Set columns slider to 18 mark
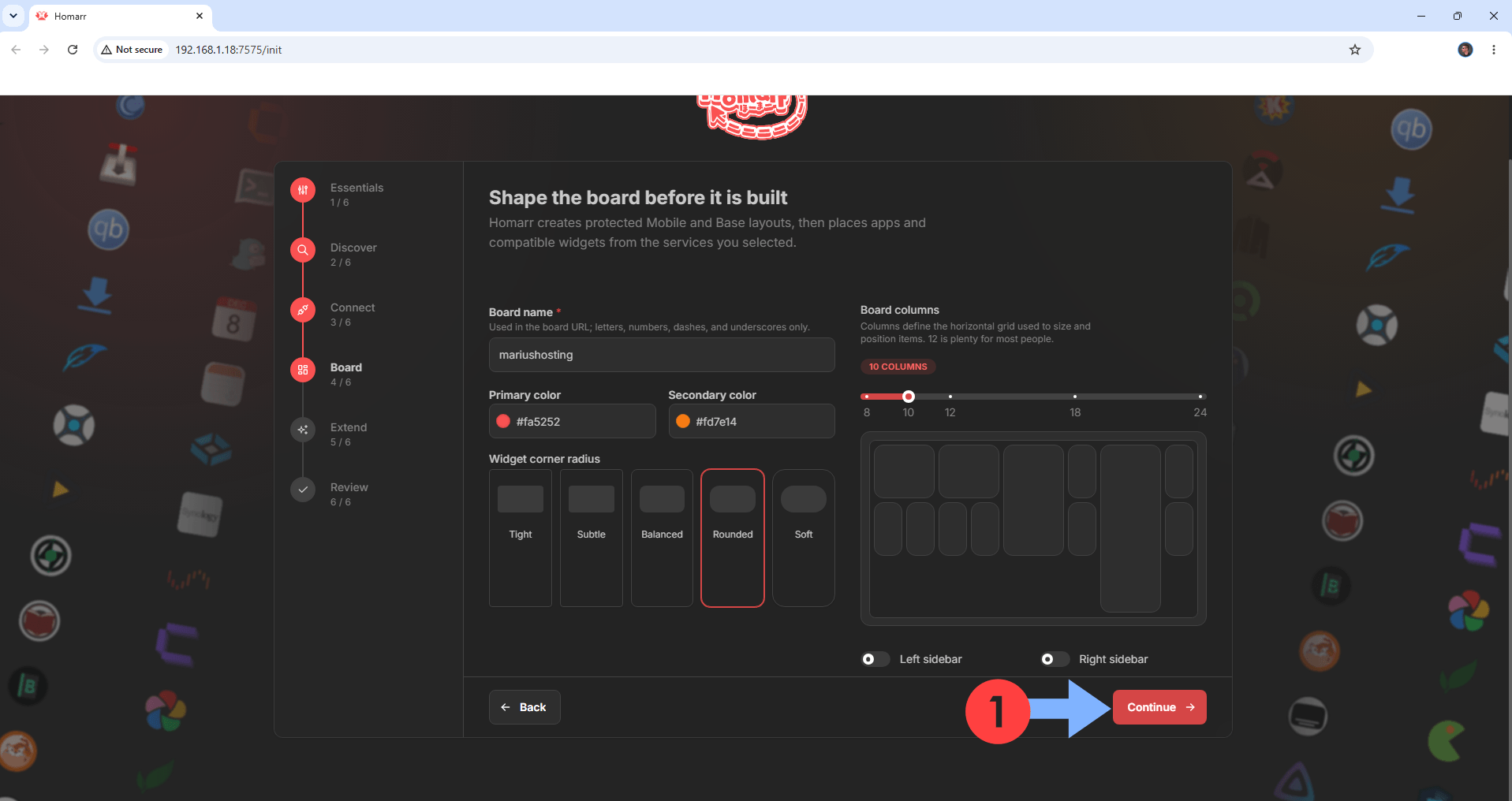The image size is (1512, 801). click(1075, 397)
